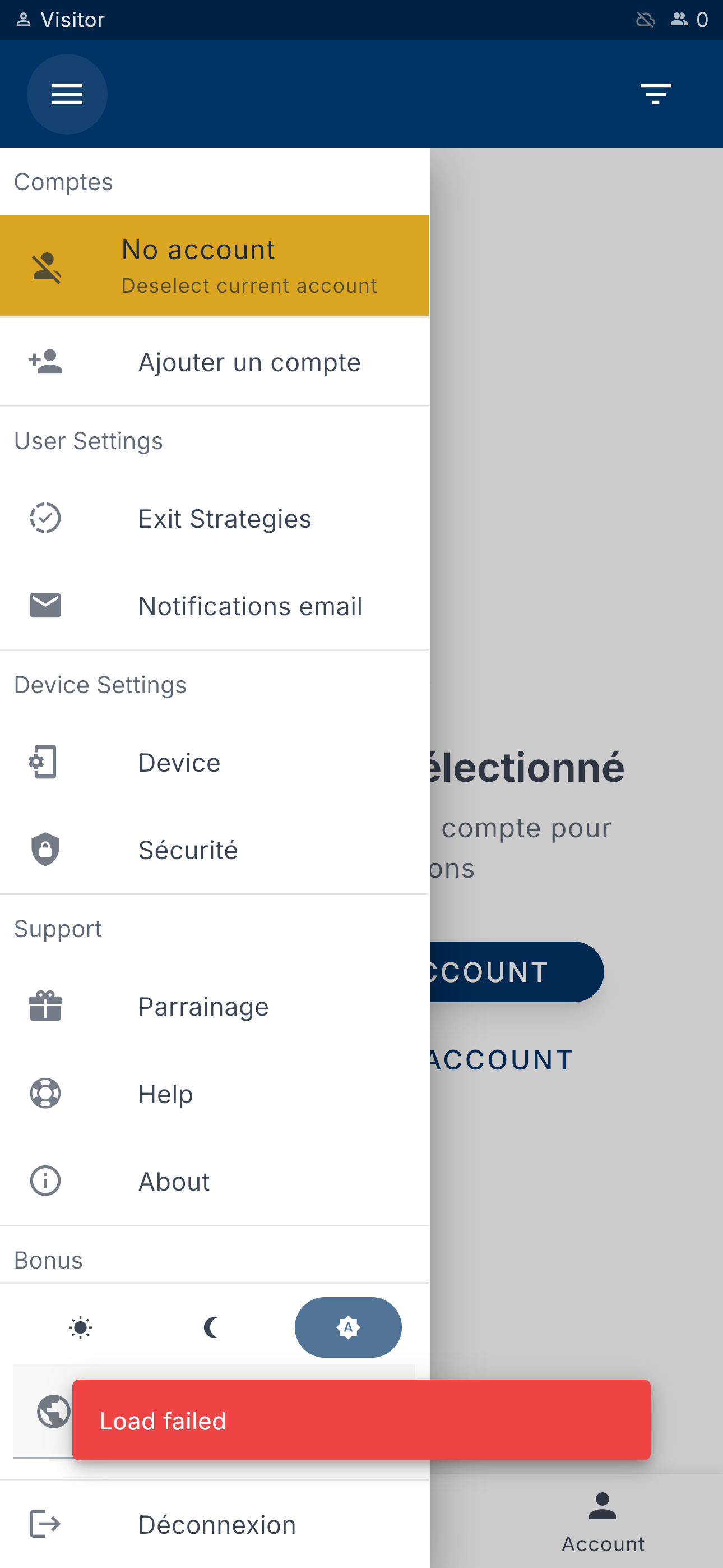
Task: Close the hamburger navigation menu
Action: [x=67, y=94]
